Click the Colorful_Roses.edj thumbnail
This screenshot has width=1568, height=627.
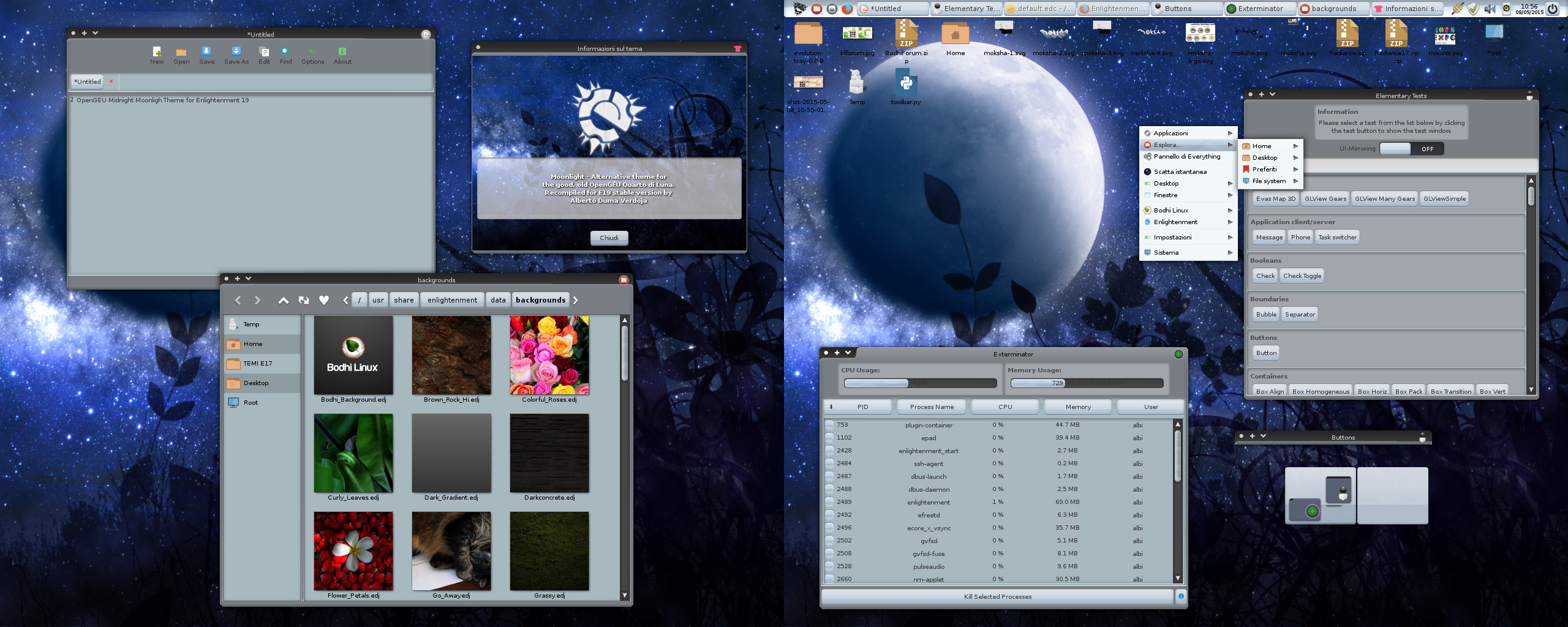coord(549,355)
